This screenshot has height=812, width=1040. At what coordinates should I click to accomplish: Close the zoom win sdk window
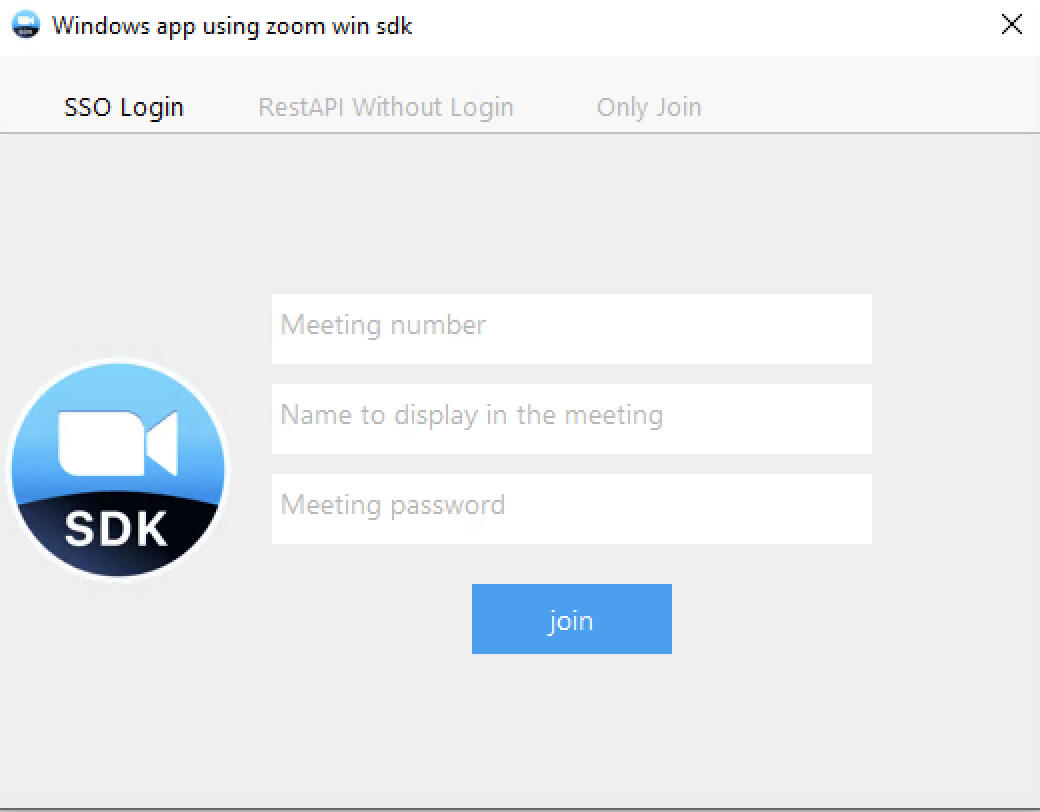pyautogui.click(x=1011, y=25)
